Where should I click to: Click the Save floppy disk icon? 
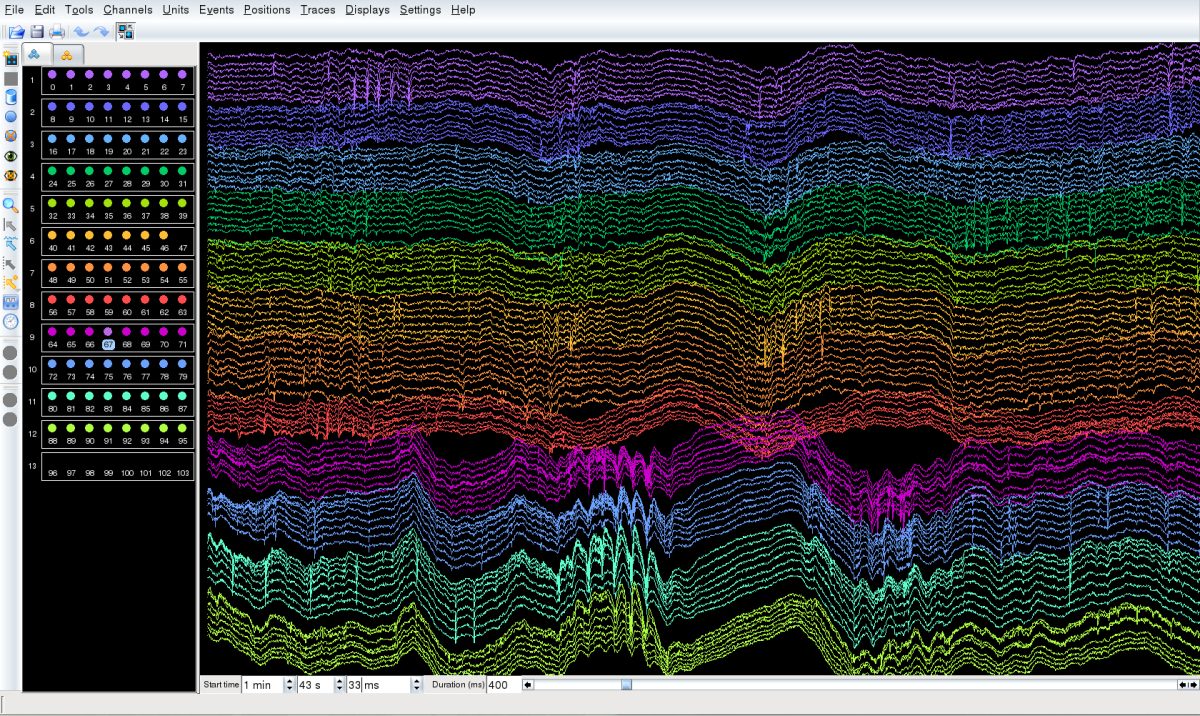37,32
